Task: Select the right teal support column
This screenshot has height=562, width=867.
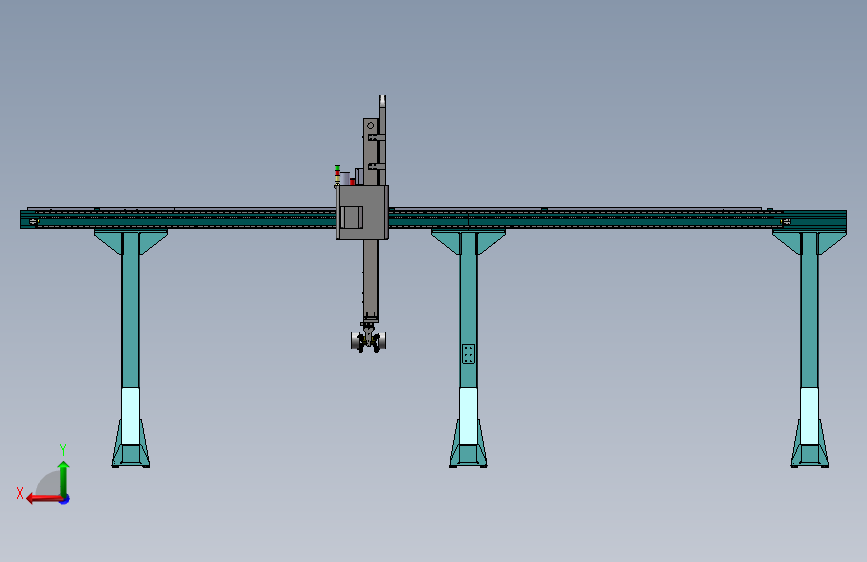Action: (809, 310)
